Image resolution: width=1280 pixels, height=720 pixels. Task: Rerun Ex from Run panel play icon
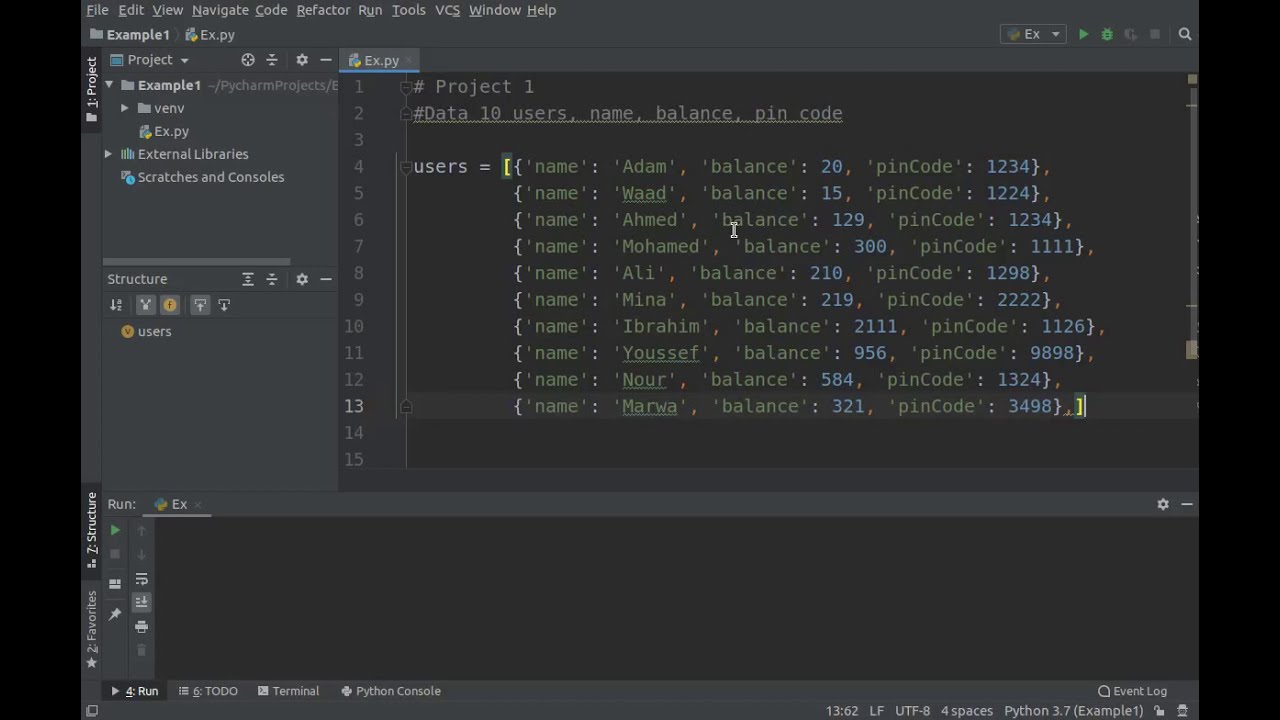[x=115, y=531]
